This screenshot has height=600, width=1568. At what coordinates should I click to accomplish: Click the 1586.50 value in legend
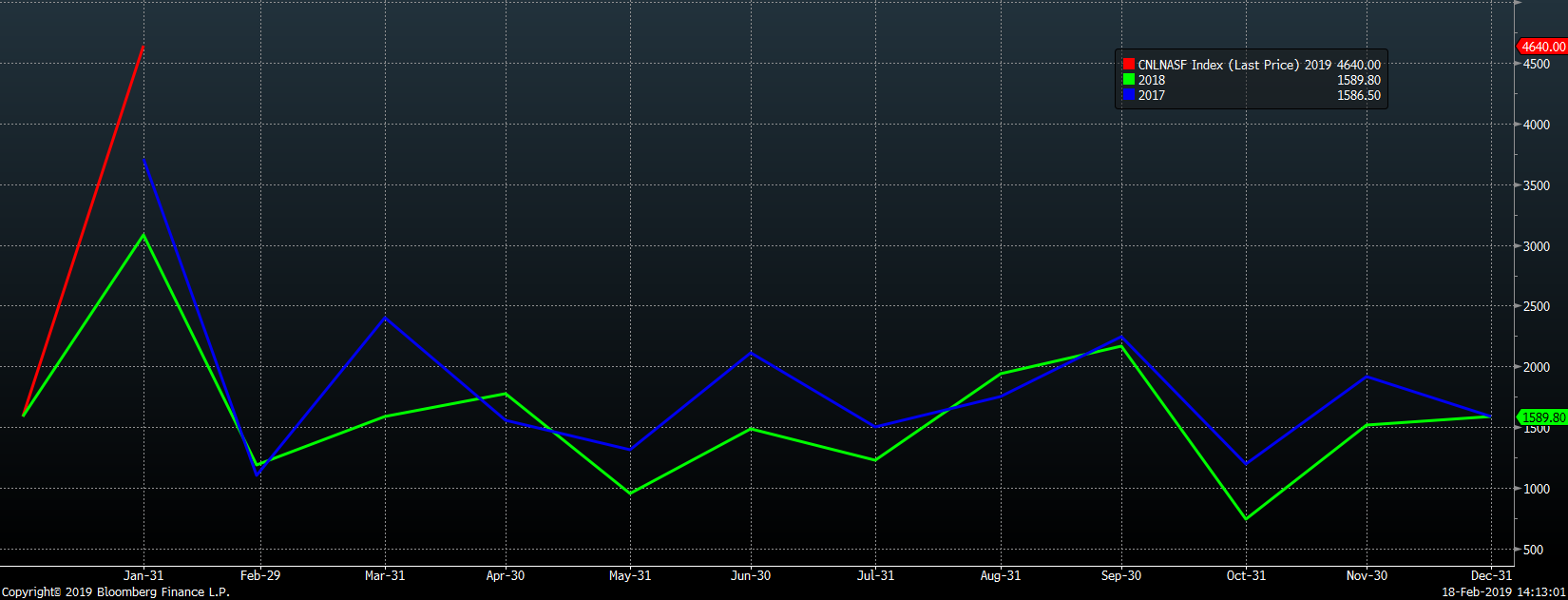(1358, 95)
